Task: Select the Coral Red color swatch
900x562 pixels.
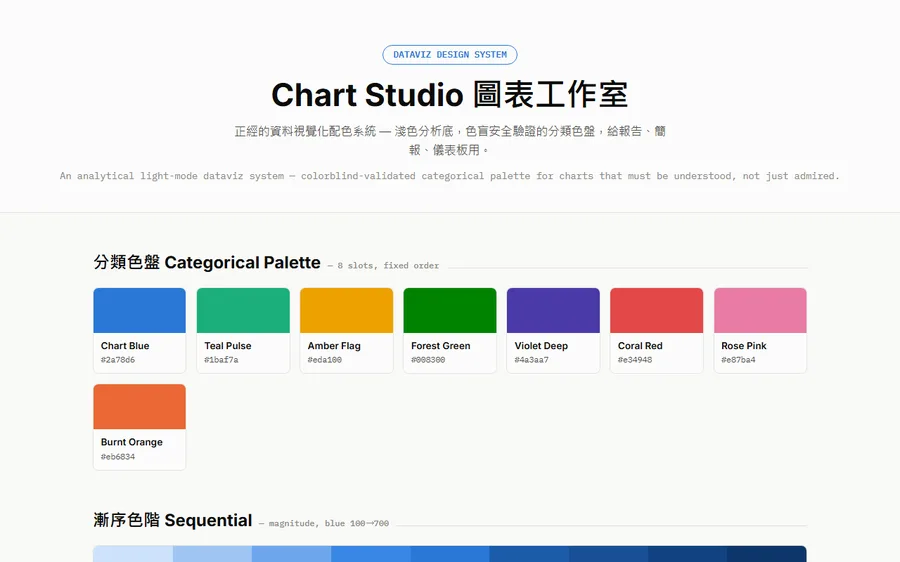Action: tap(657, 311)
